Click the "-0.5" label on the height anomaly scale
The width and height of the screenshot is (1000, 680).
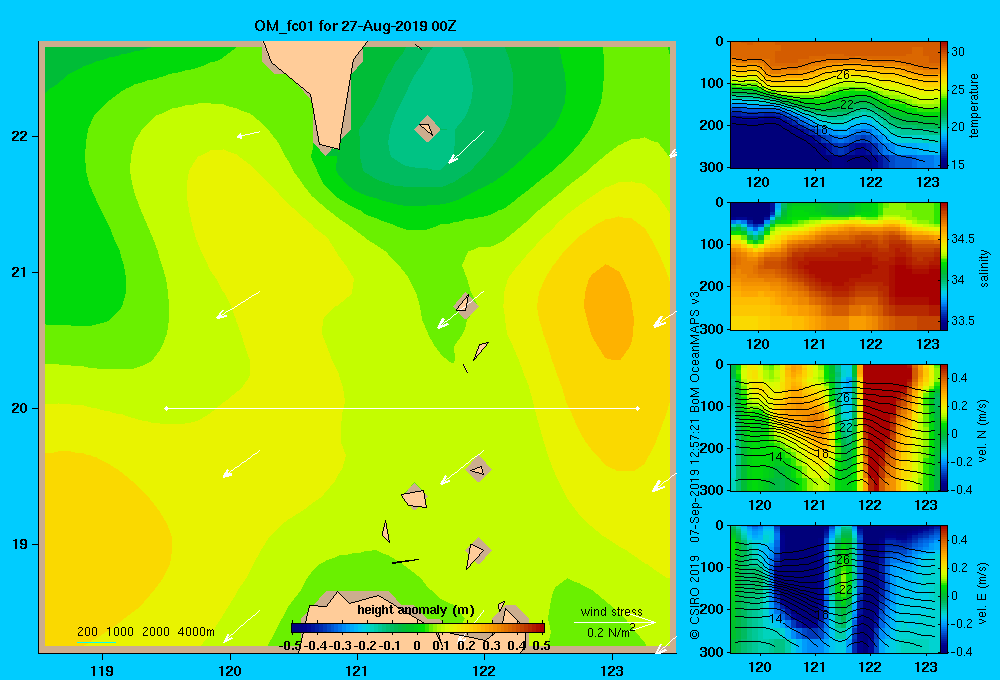tap(290, 646)
